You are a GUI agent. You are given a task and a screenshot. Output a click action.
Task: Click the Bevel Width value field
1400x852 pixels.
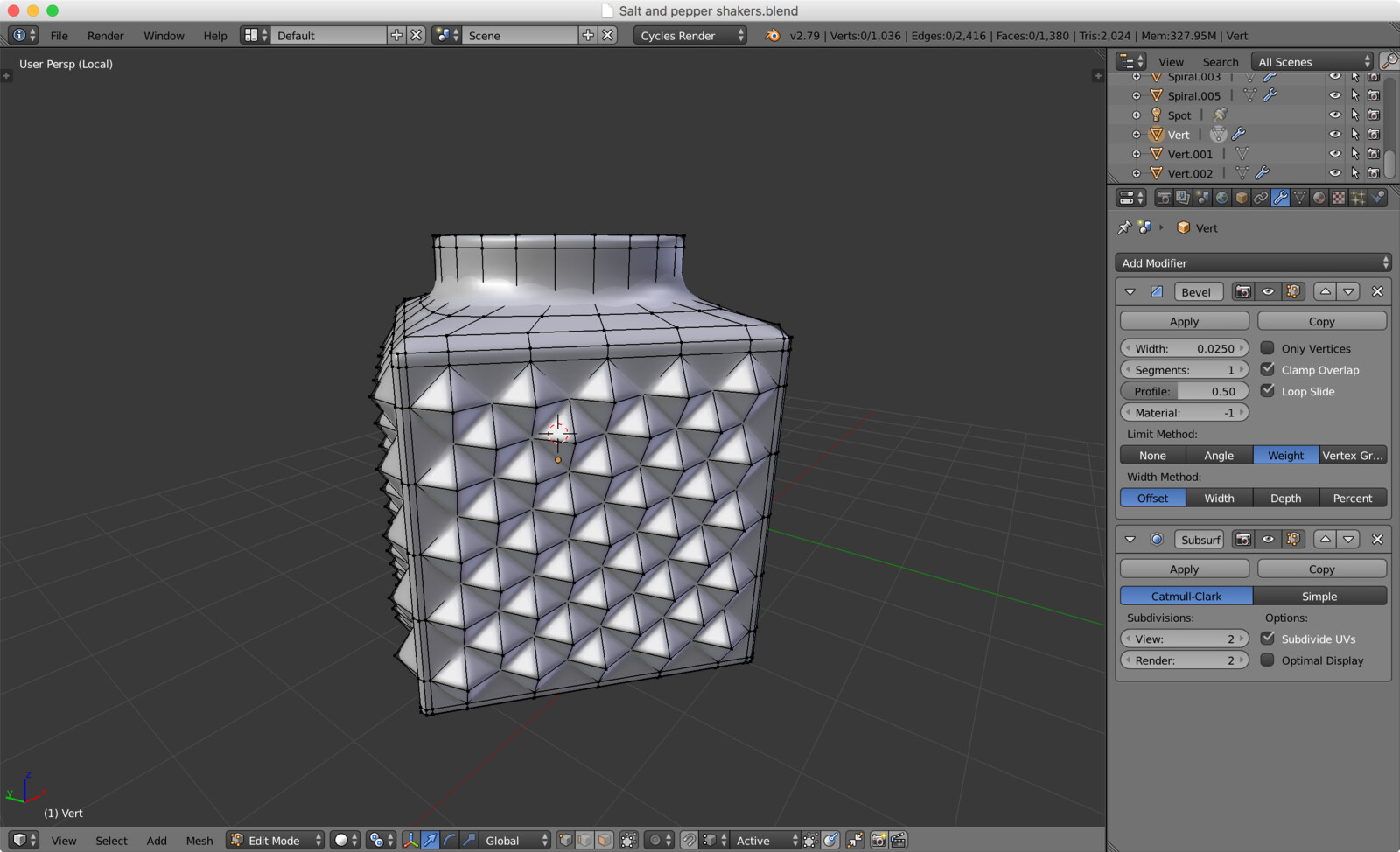1184,348
